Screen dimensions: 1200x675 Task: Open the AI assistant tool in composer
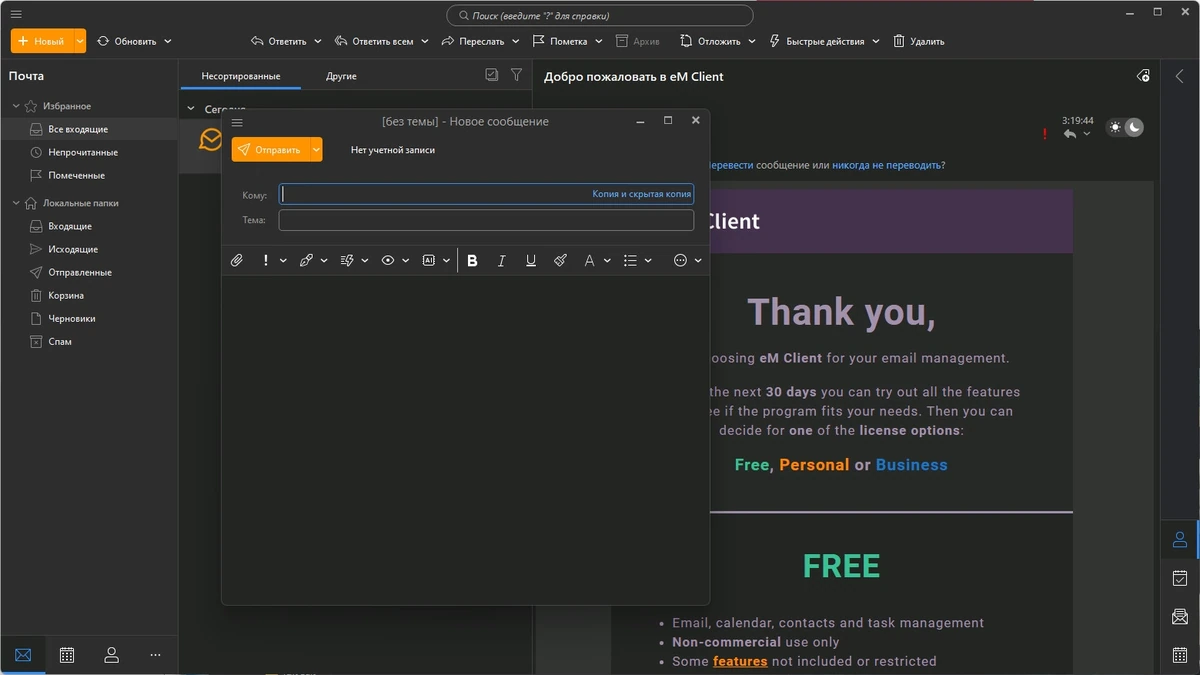click(429, 260)
